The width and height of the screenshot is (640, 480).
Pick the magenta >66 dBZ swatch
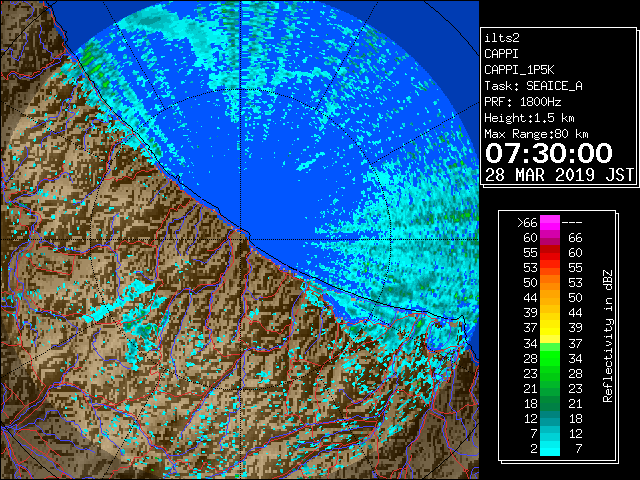click(x=550, y=223)
